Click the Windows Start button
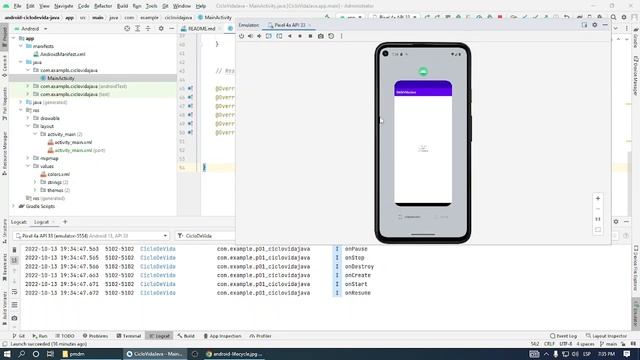The height and width of the screenshot is (360, 640). 7,354
